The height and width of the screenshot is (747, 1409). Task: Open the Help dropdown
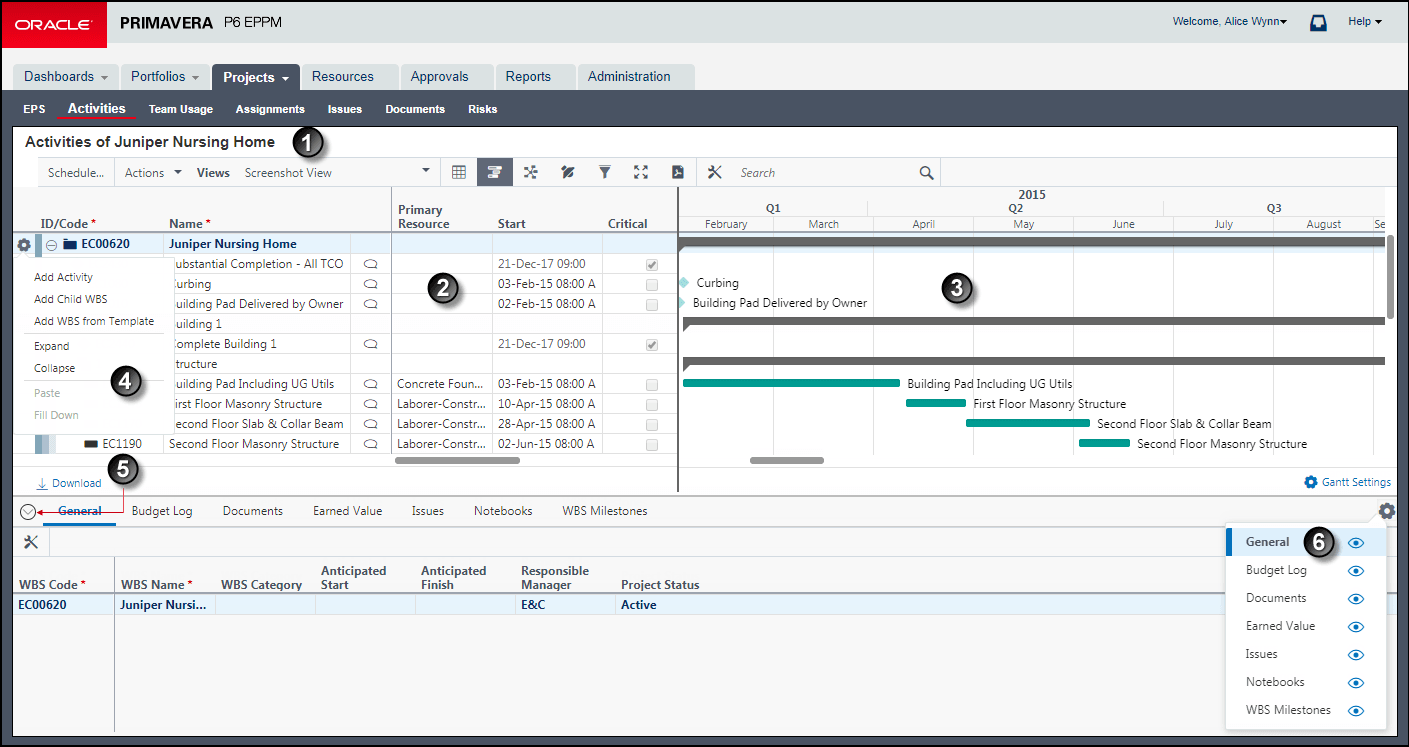click(1365, 21)
